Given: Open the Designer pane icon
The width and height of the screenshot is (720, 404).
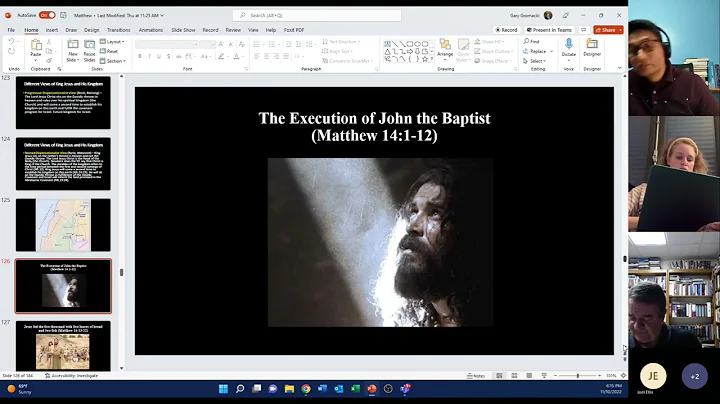Looking at the screenshot, I should tap(592, 44).
